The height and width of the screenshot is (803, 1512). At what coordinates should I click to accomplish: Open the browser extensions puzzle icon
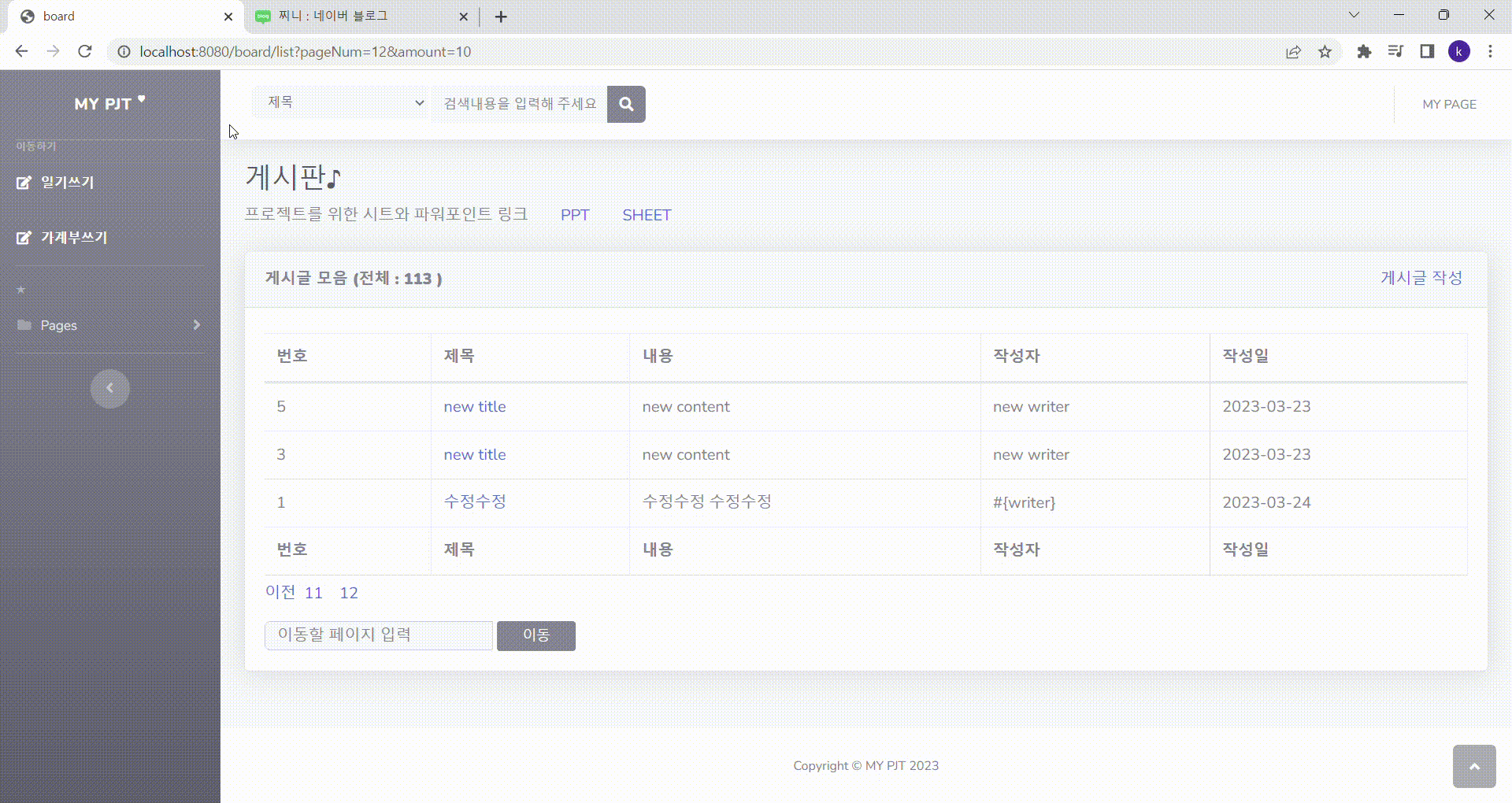click(x=1364, y=52)
